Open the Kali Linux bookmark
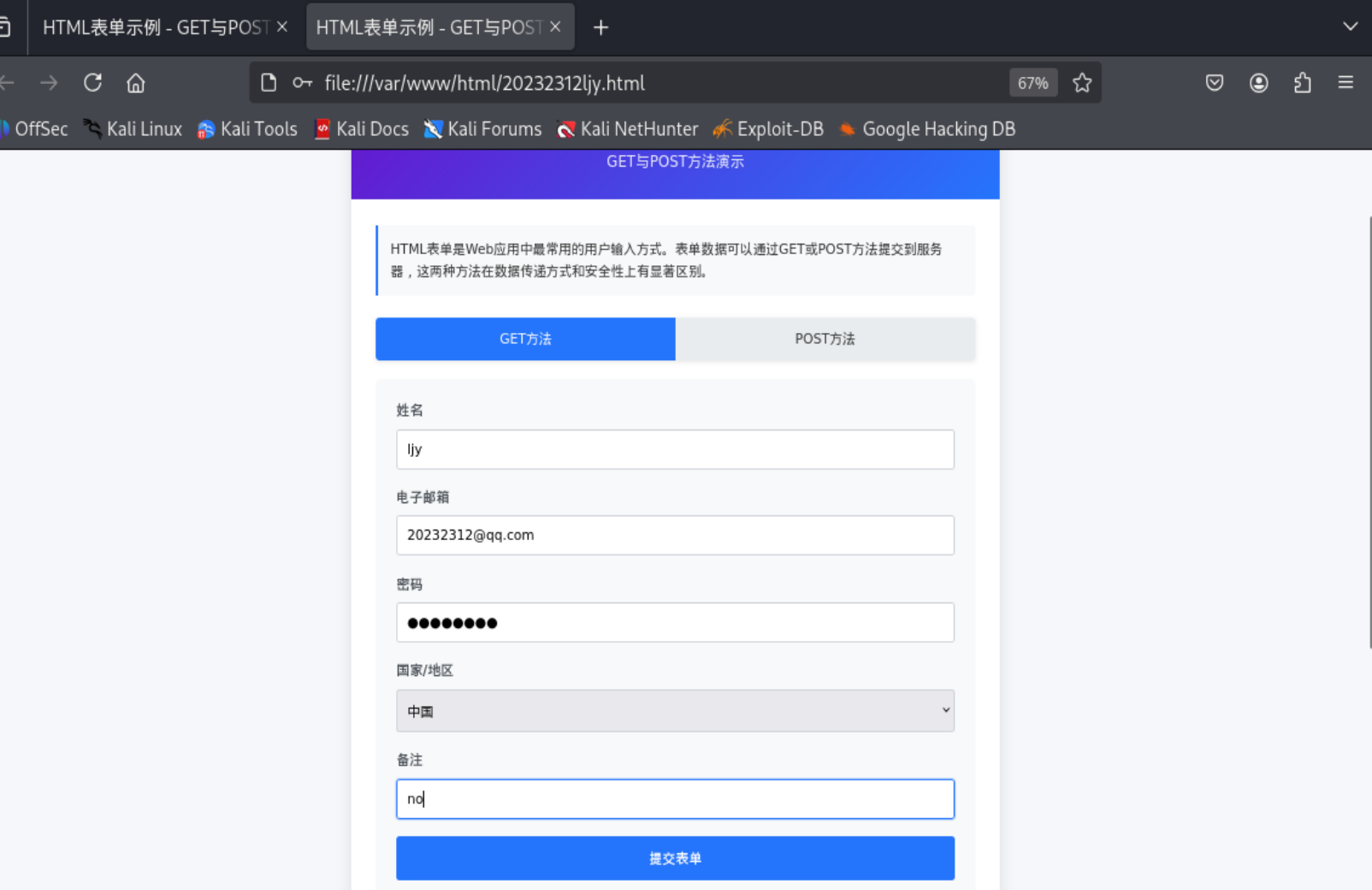This screenshot has height=890, width=1372. (133, 129)
